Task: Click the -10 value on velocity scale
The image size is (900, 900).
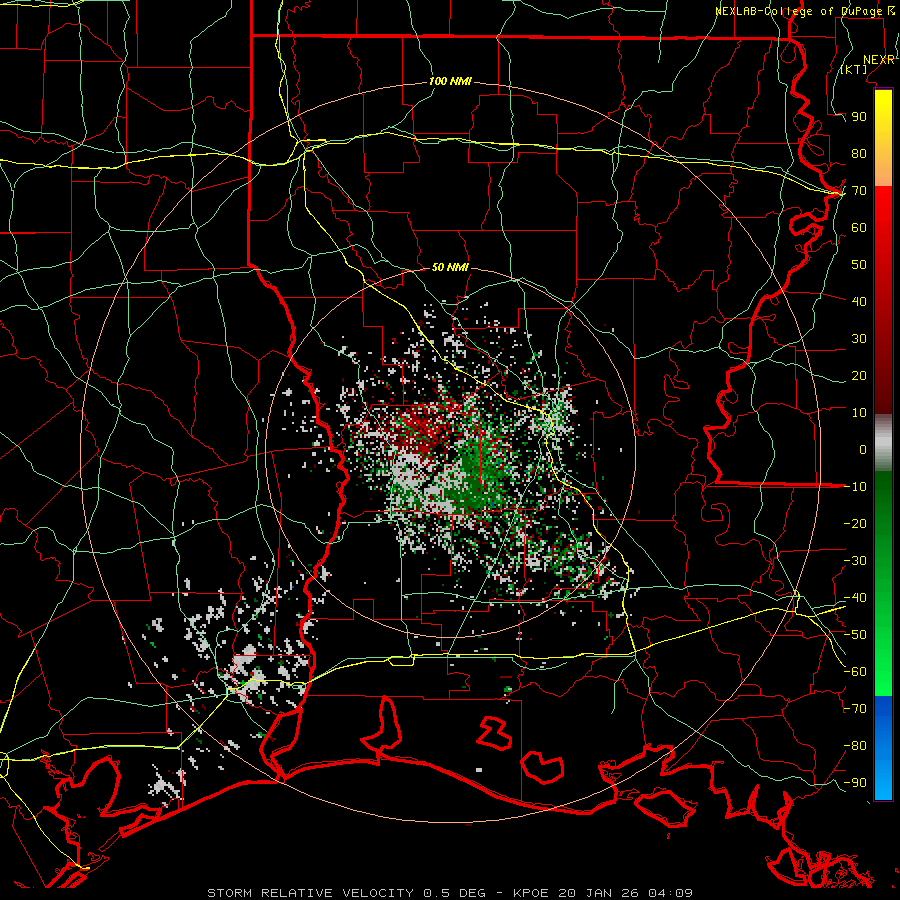Action: pos(855,487)
